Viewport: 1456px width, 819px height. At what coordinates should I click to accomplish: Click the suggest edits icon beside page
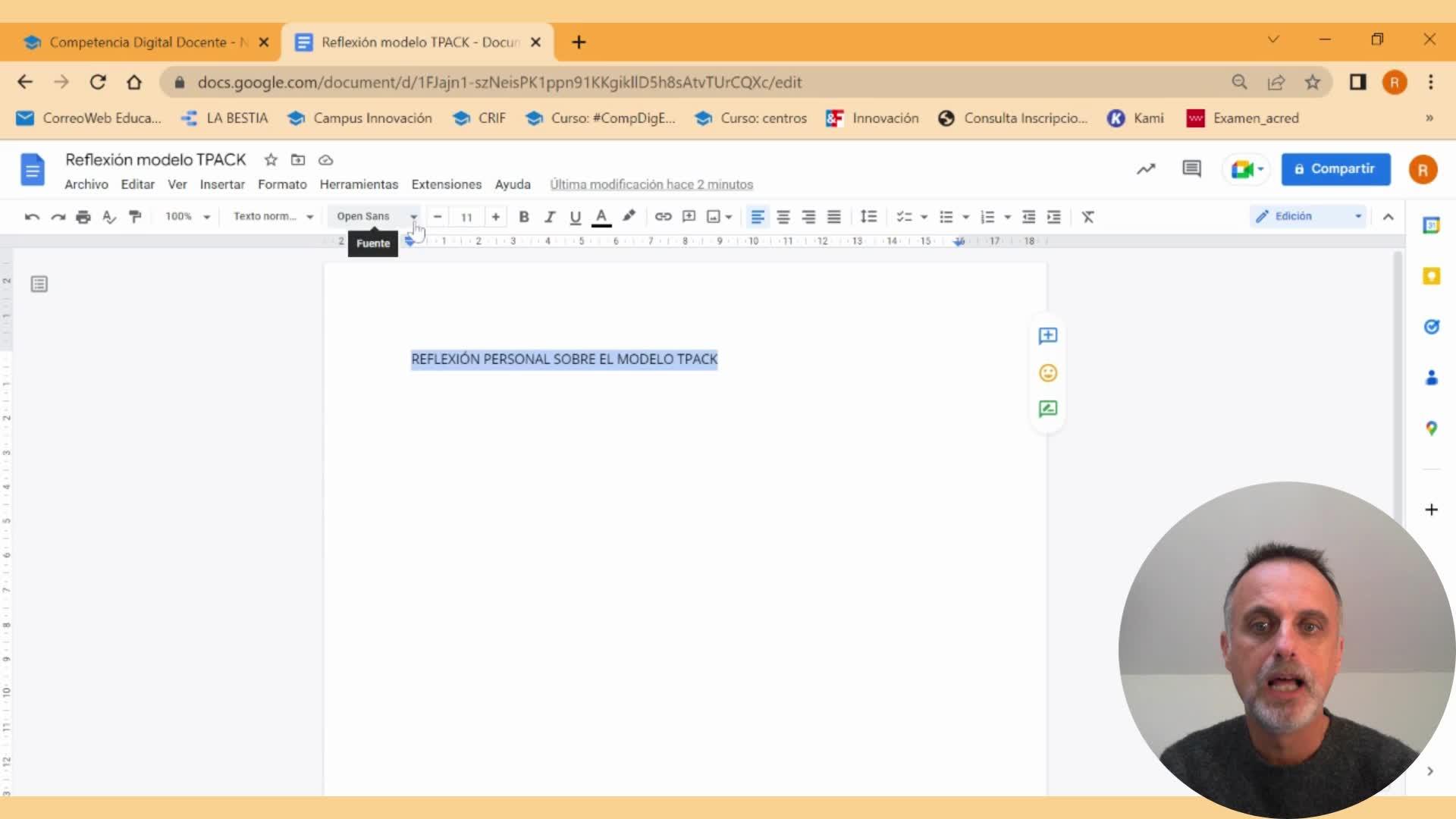[1048, 409]
